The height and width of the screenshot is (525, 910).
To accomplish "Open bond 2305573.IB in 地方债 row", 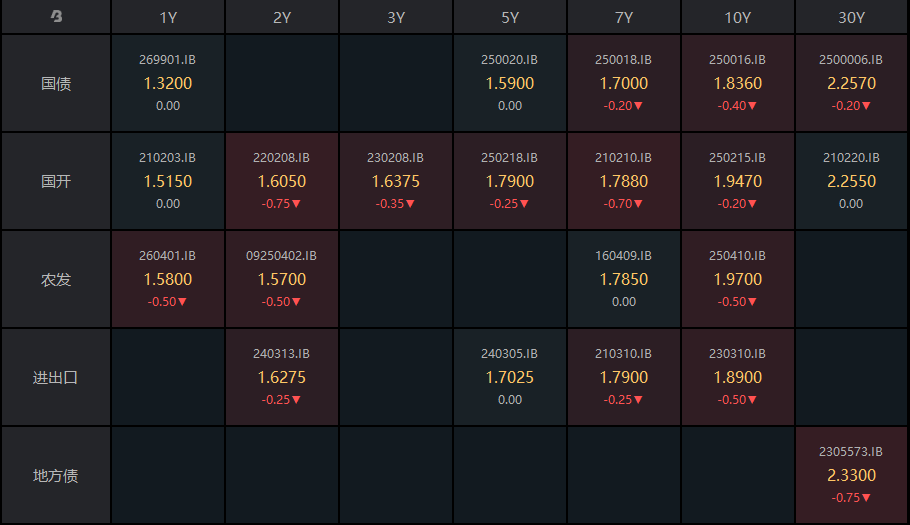I will [x=852, y=450].
